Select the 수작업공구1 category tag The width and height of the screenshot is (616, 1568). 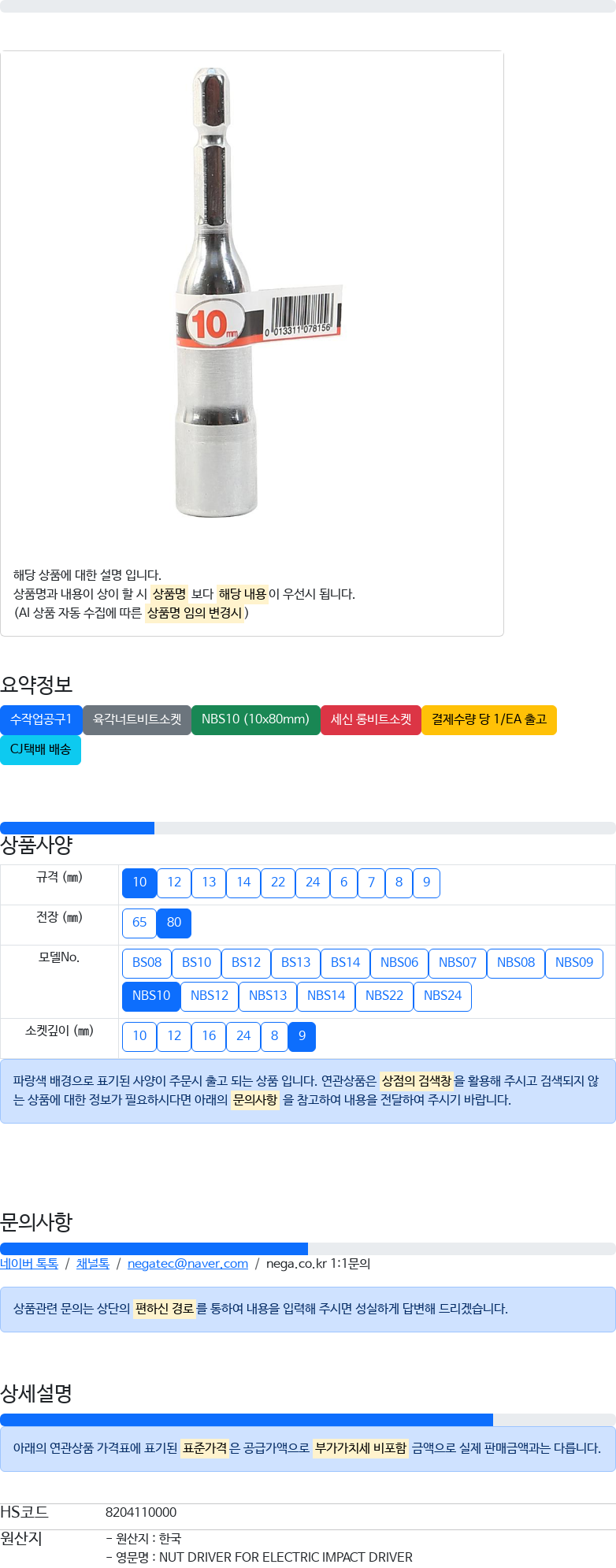[41, 719]
